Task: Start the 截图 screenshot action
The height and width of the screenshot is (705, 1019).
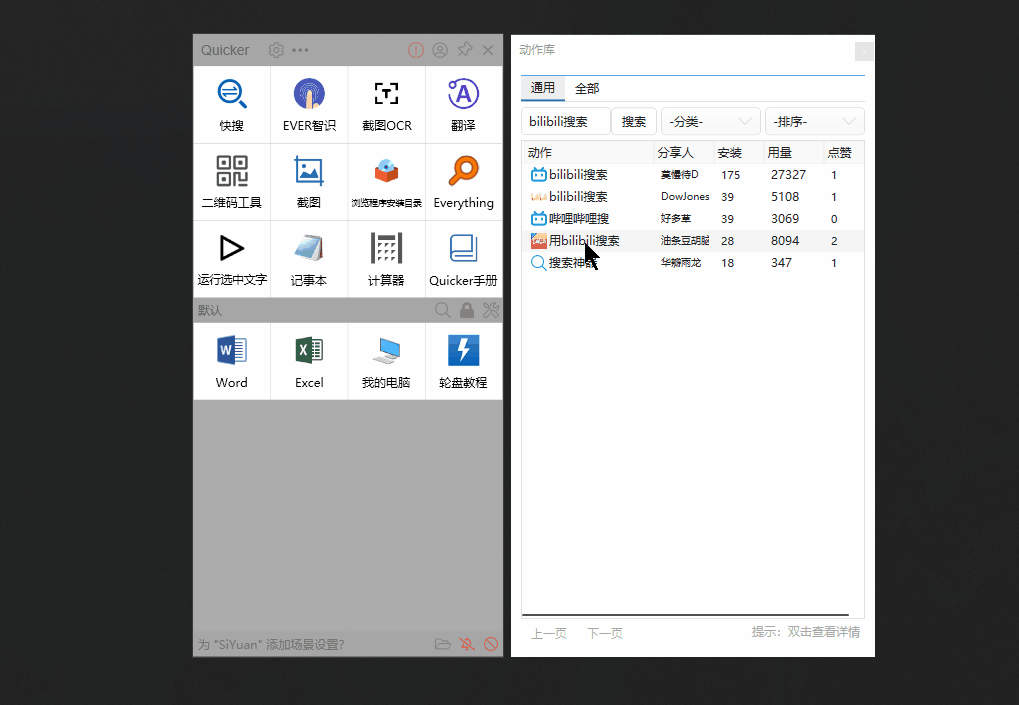Action: tap(309, 182)
